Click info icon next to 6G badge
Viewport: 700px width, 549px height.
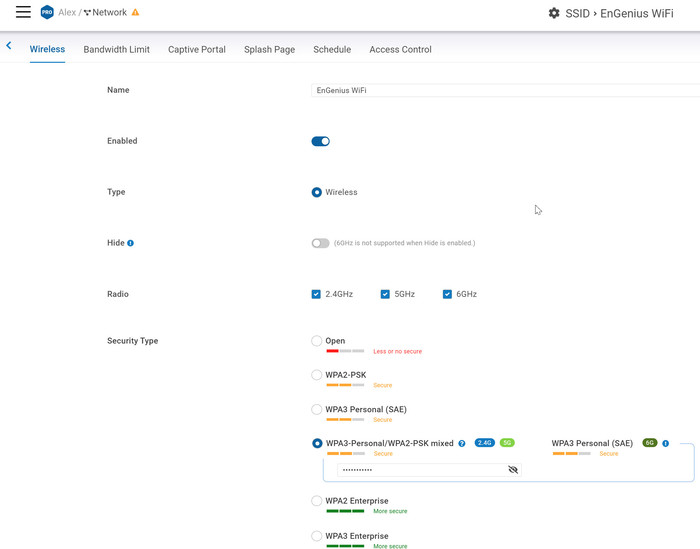pos(666,443)
